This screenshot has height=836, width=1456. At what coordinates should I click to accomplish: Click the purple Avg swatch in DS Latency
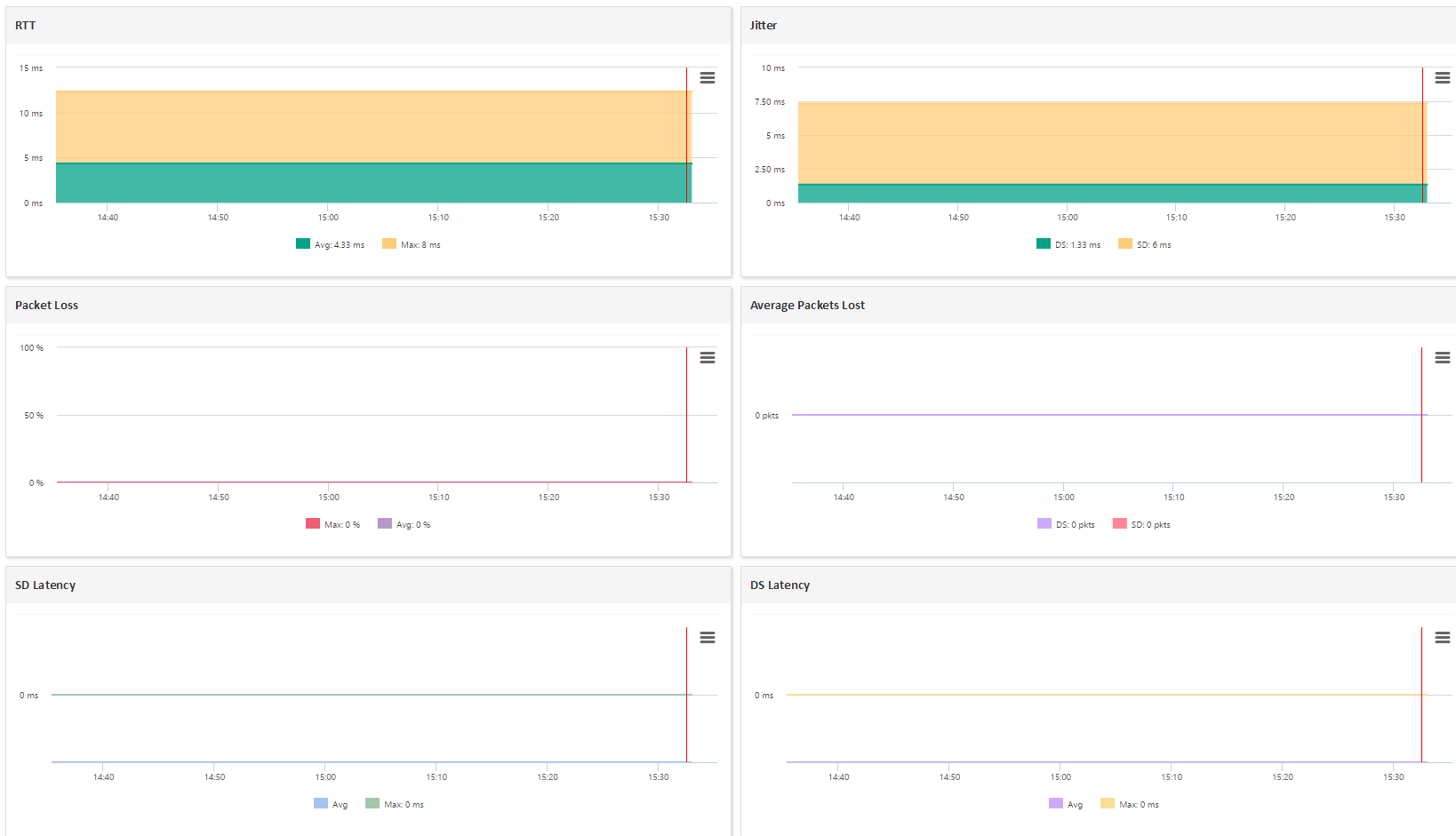coord(1056,804)
